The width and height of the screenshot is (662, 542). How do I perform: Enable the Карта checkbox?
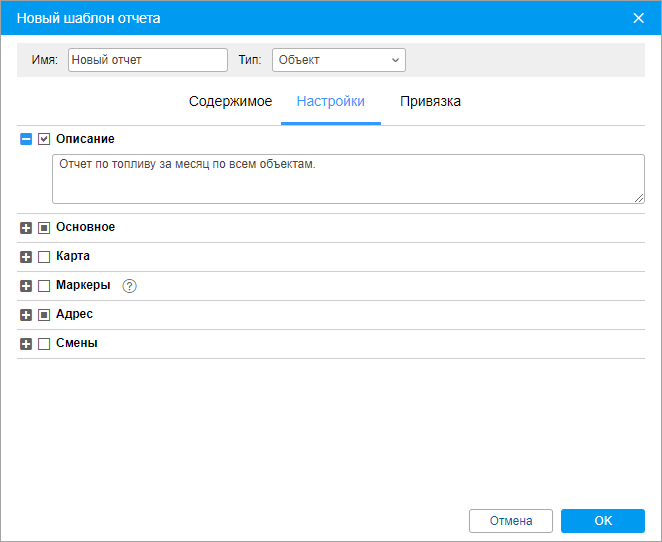44,257
